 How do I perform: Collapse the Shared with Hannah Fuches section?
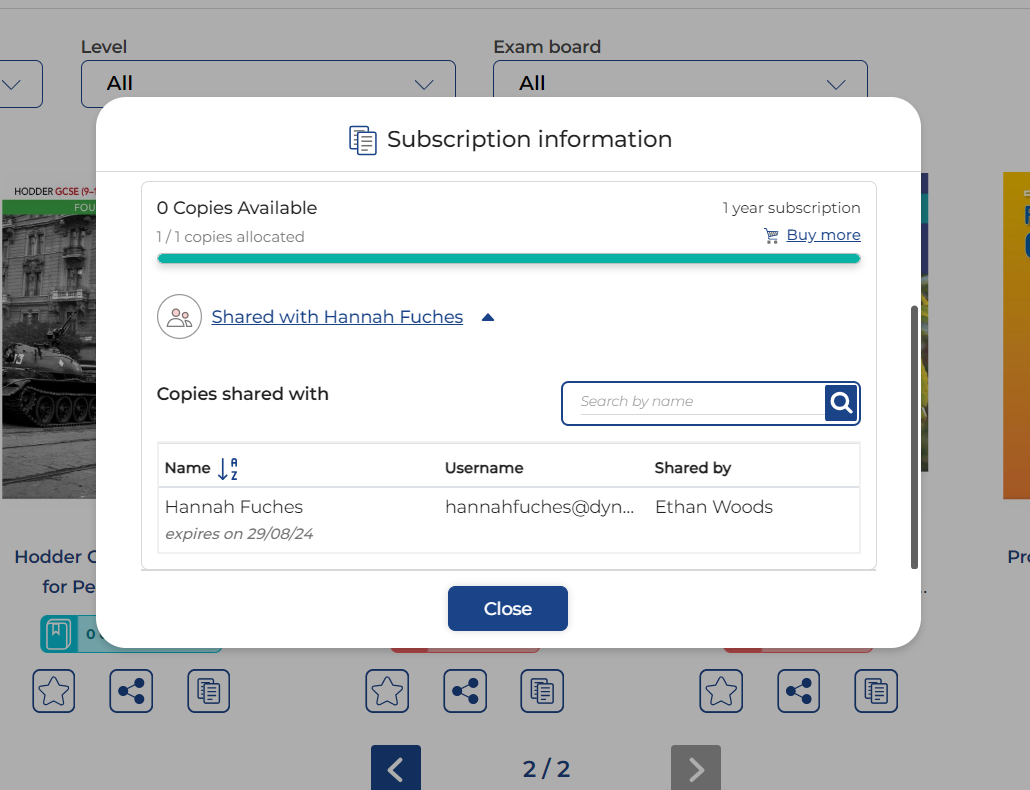click(x=488, y=318)
